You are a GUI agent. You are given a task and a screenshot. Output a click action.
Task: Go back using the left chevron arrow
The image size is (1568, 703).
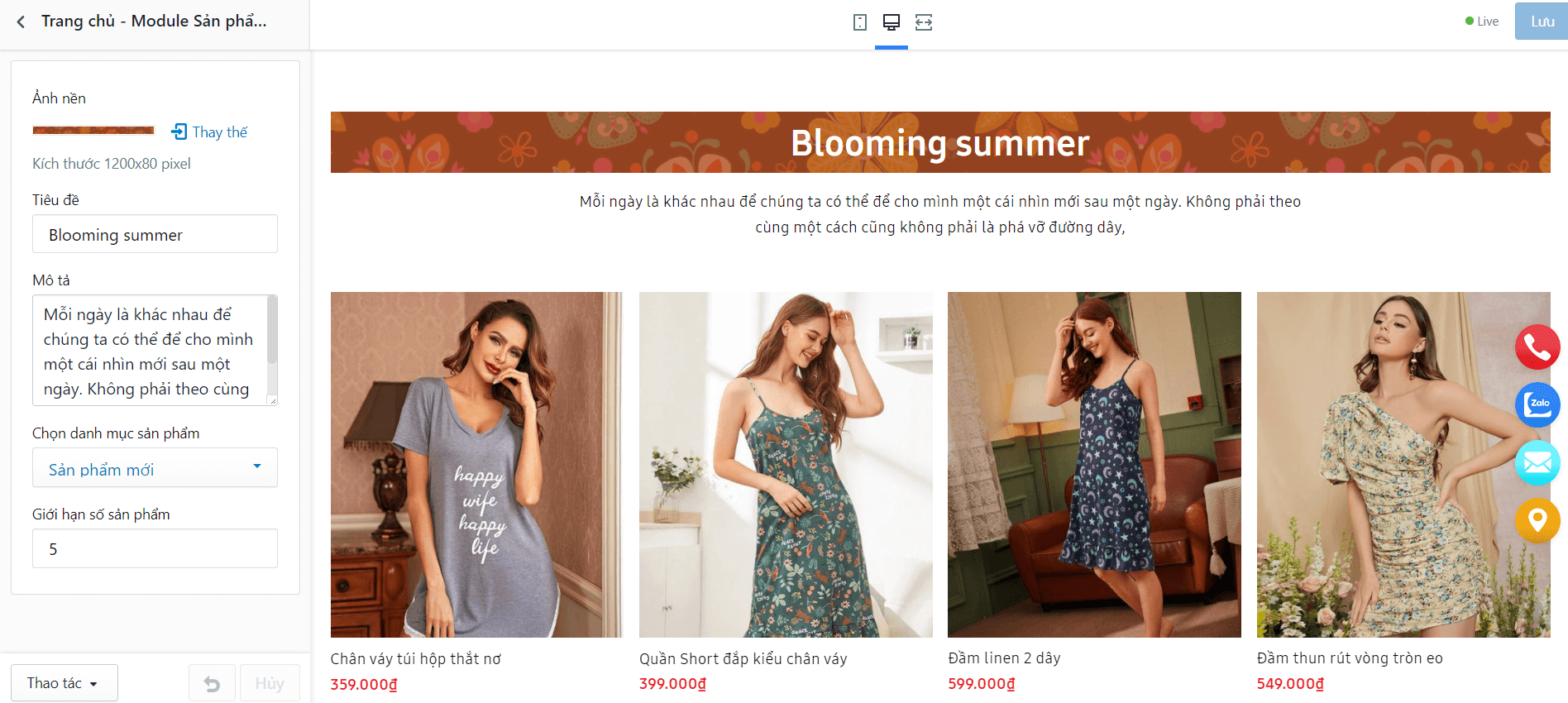21,22
